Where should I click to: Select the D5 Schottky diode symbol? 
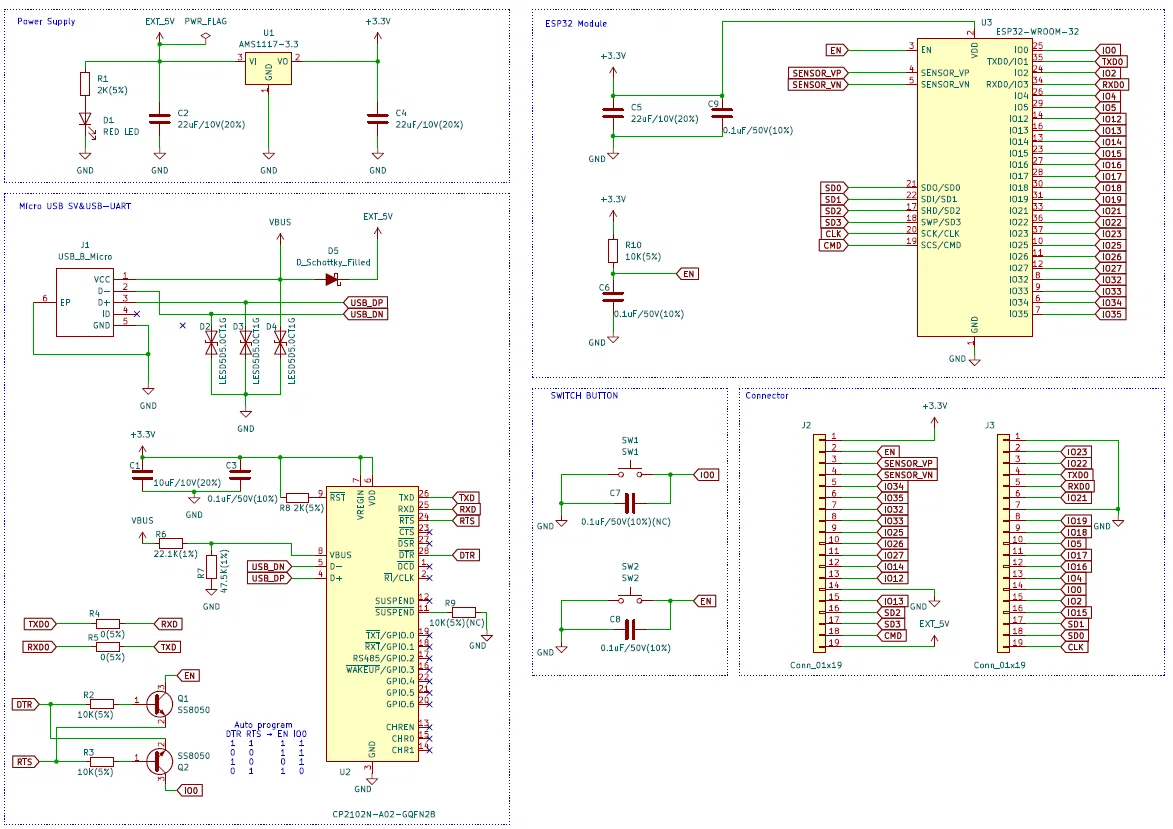pos(333,280)
